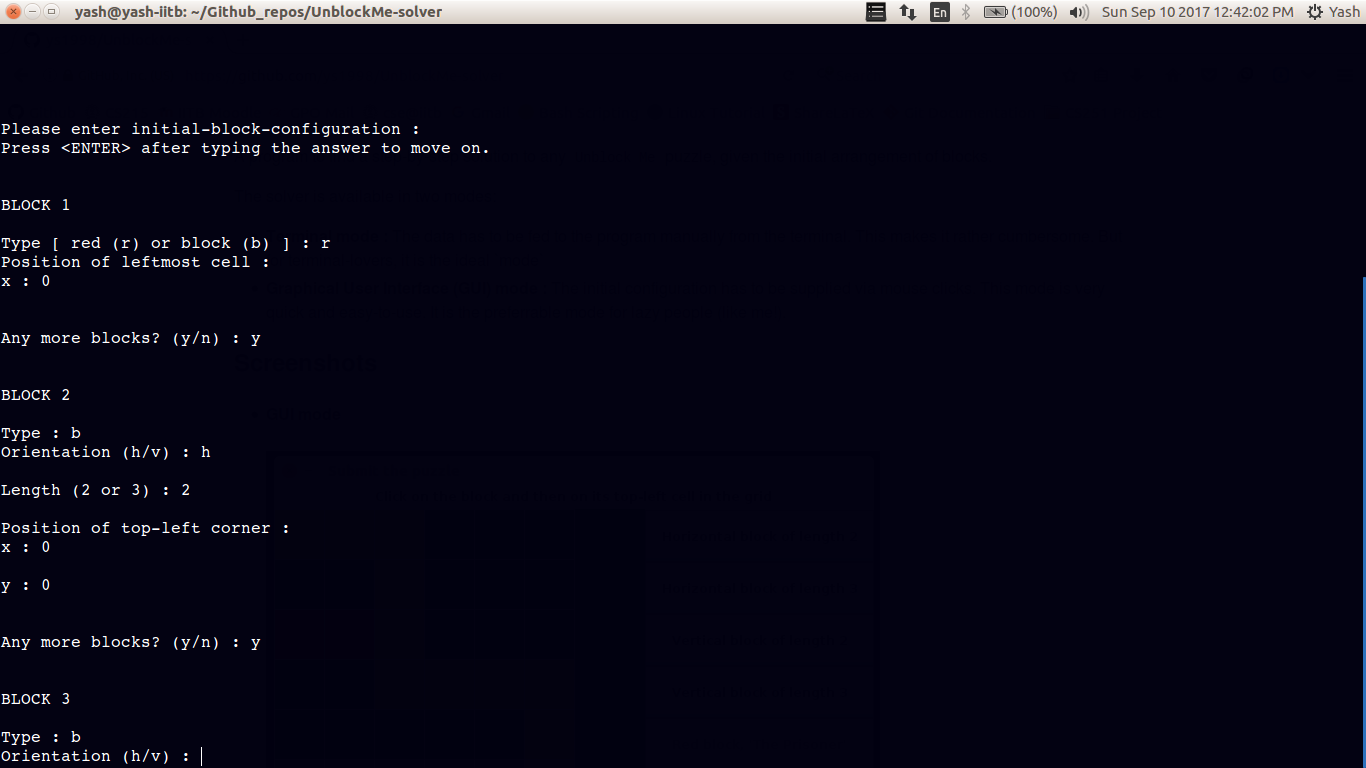Screen dimensions: 1366x768
Task: Click 'Position of top-left corner :' text
Action: pyautogui.click(x=146, y=528)
